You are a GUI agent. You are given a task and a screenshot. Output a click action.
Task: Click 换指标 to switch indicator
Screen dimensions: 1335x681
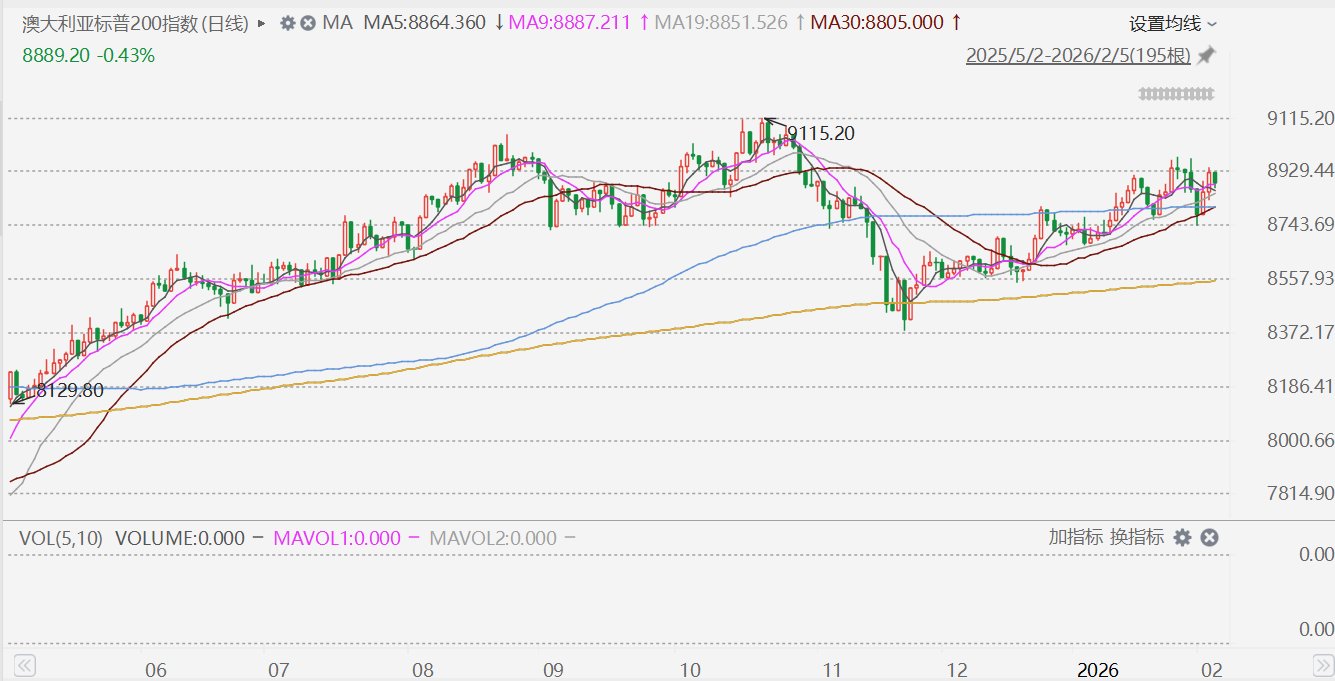(x=1137, y=537)
